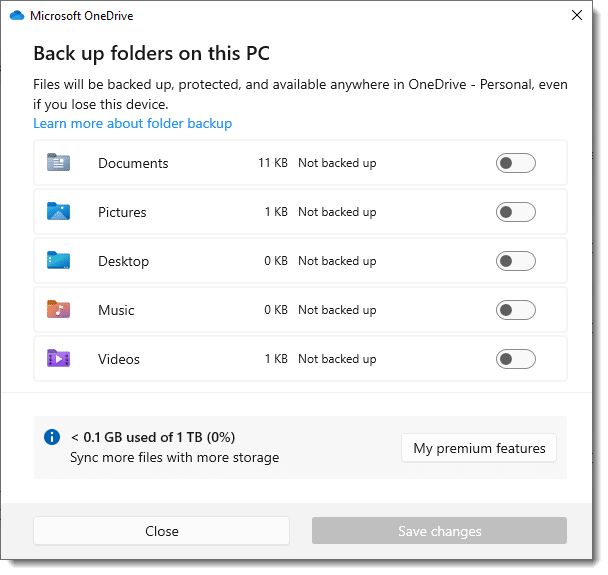The width and height of the screenshot is (608, 575).
Task: Close the OneDrive dialog with X
Action: point(577,16)
